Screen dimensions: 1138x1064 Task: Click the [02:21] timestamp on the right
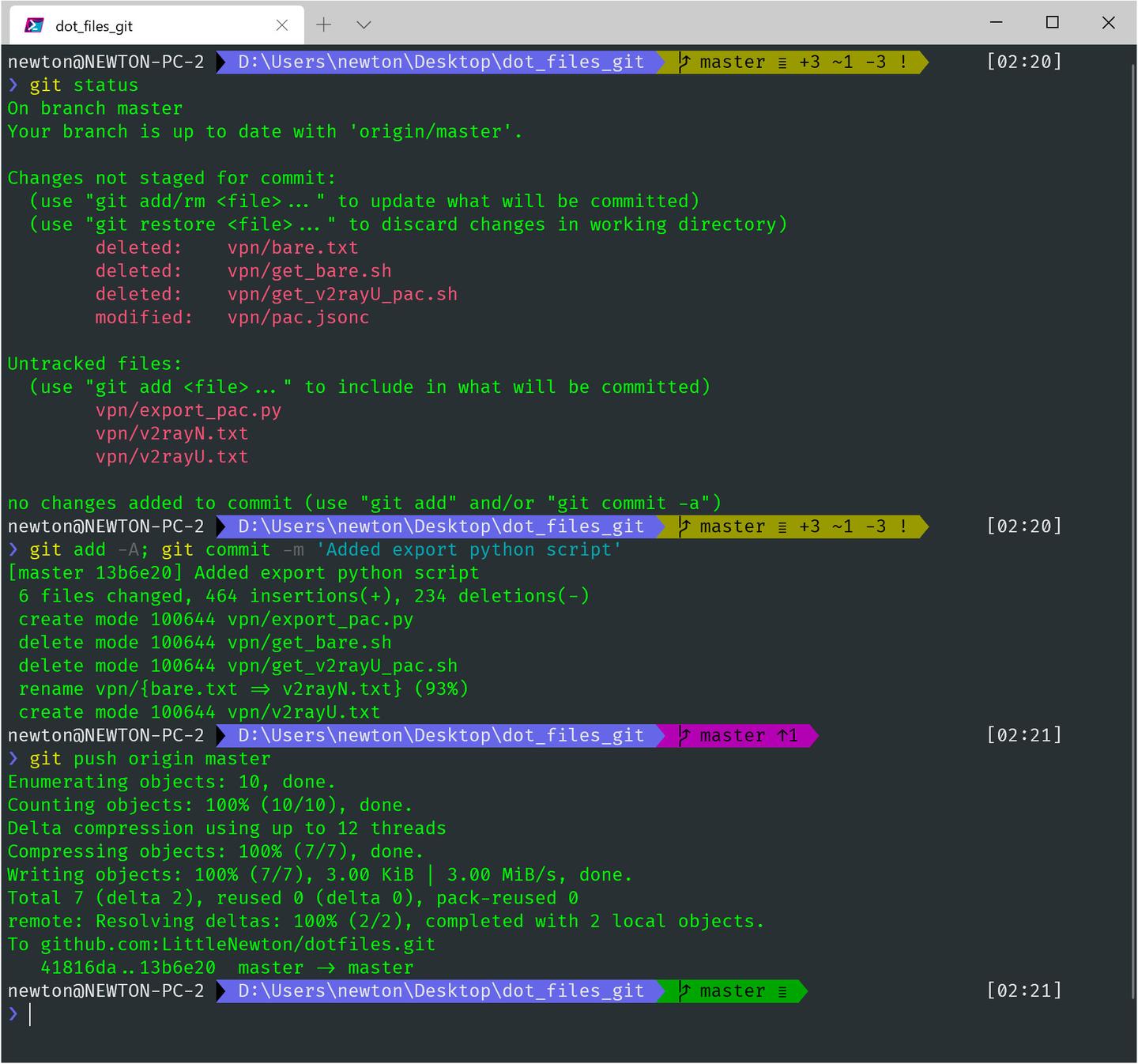pos(1023,735)
